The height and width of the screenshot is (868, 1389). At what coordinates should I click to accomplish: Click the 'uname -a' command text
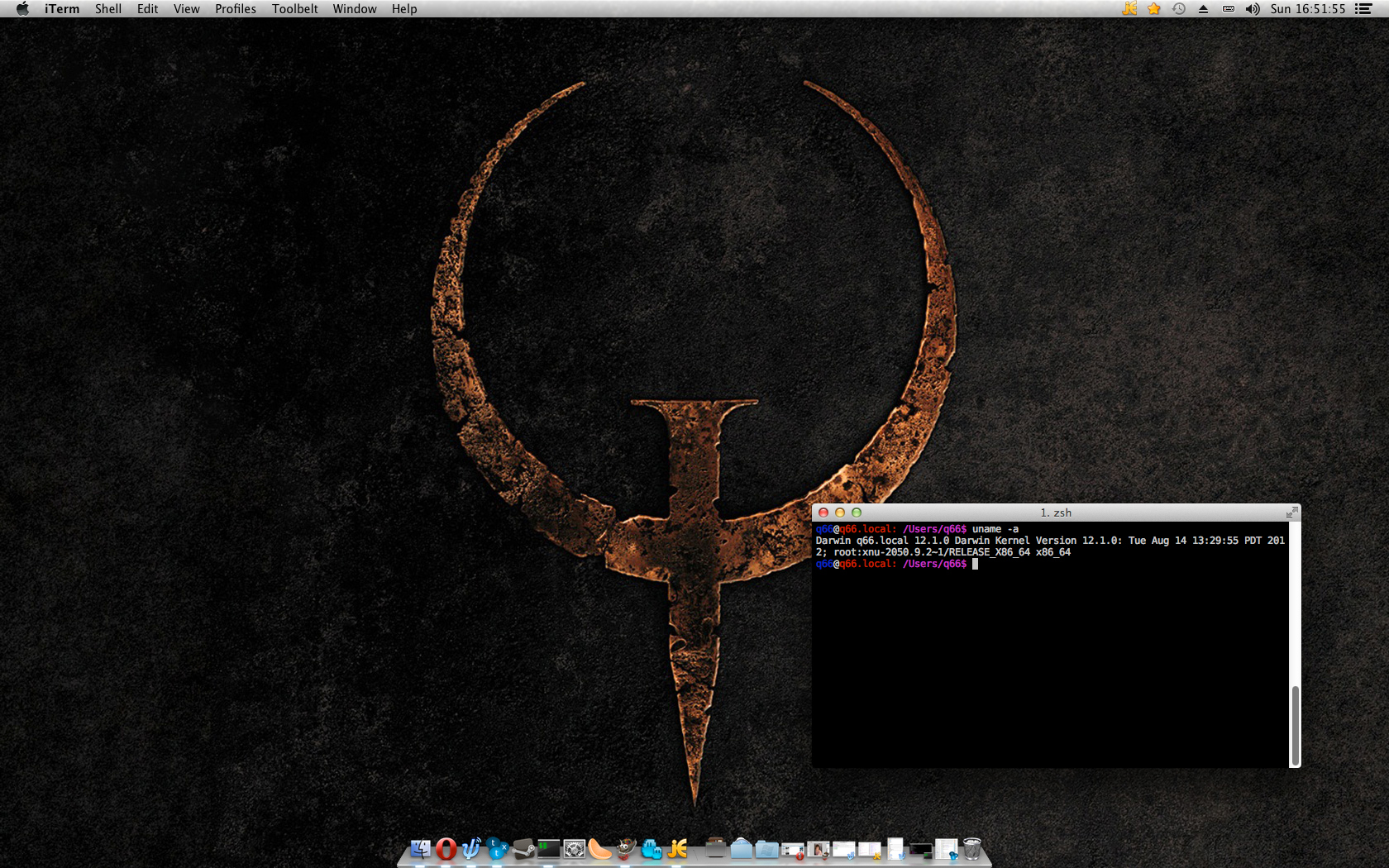995,529
